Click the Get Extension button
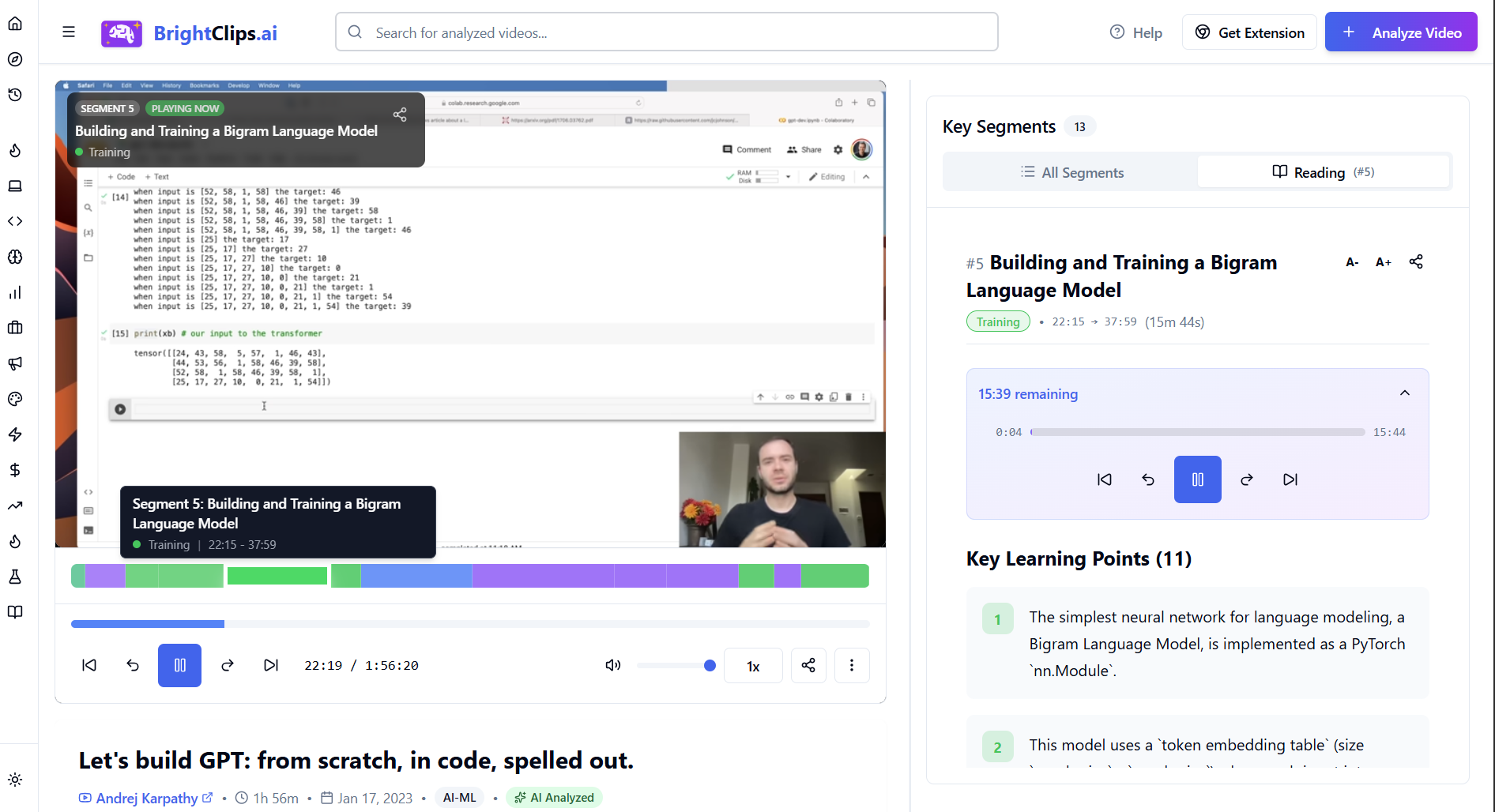The height and width of the screenshot is (812, 1495). coord(1249,32)
